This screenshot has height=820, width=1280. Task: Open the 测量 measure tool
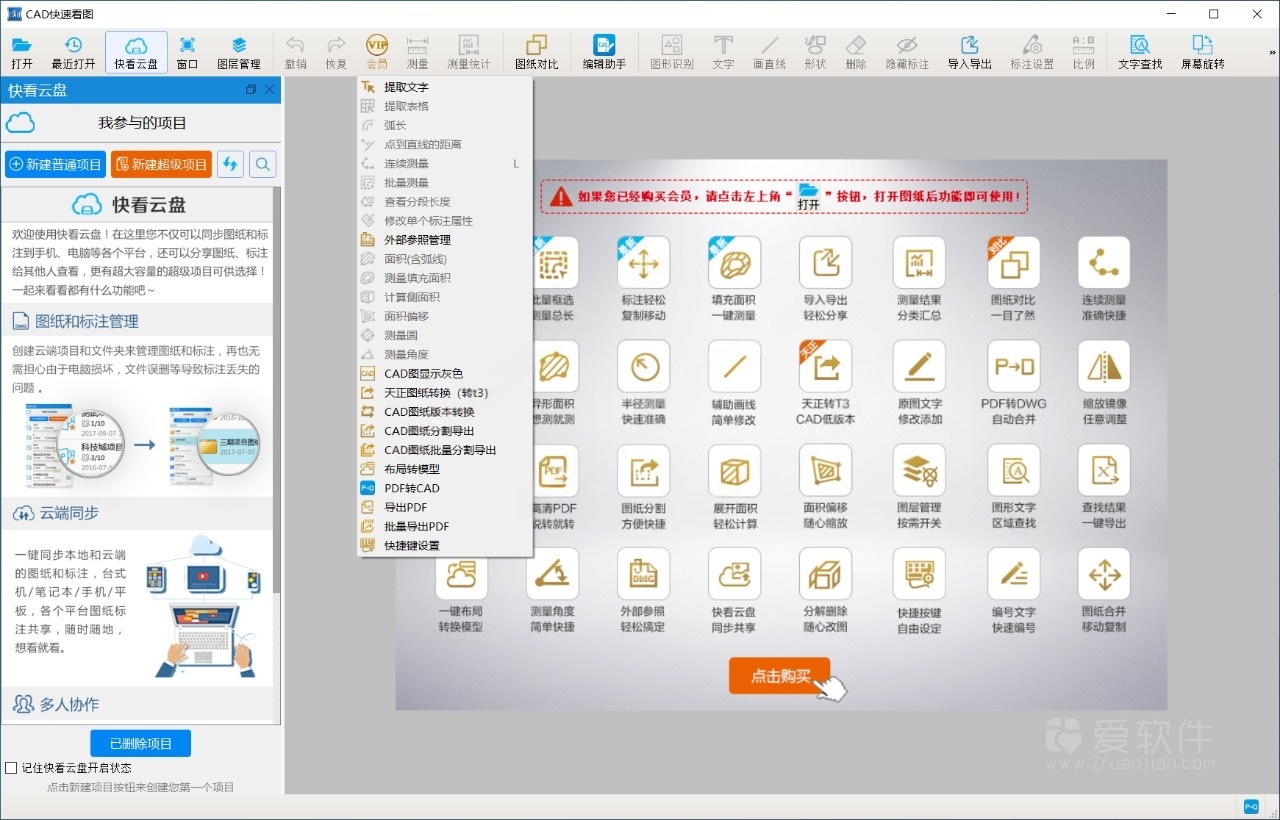417,51
